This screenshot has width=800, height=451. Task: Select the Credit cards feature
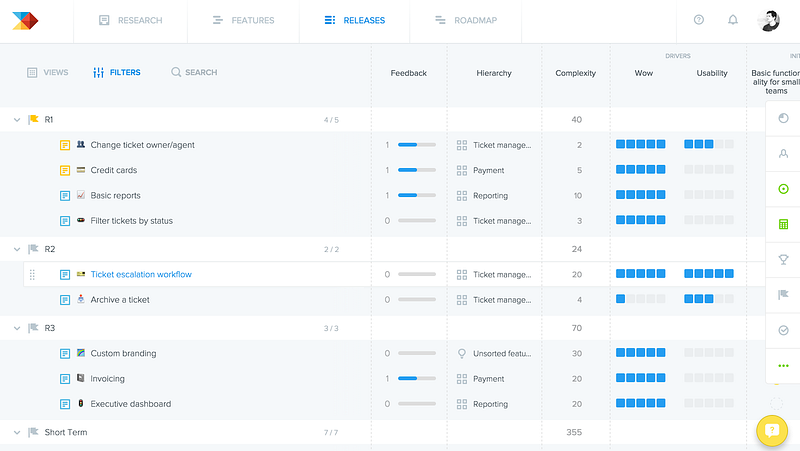tap(114, 170)
